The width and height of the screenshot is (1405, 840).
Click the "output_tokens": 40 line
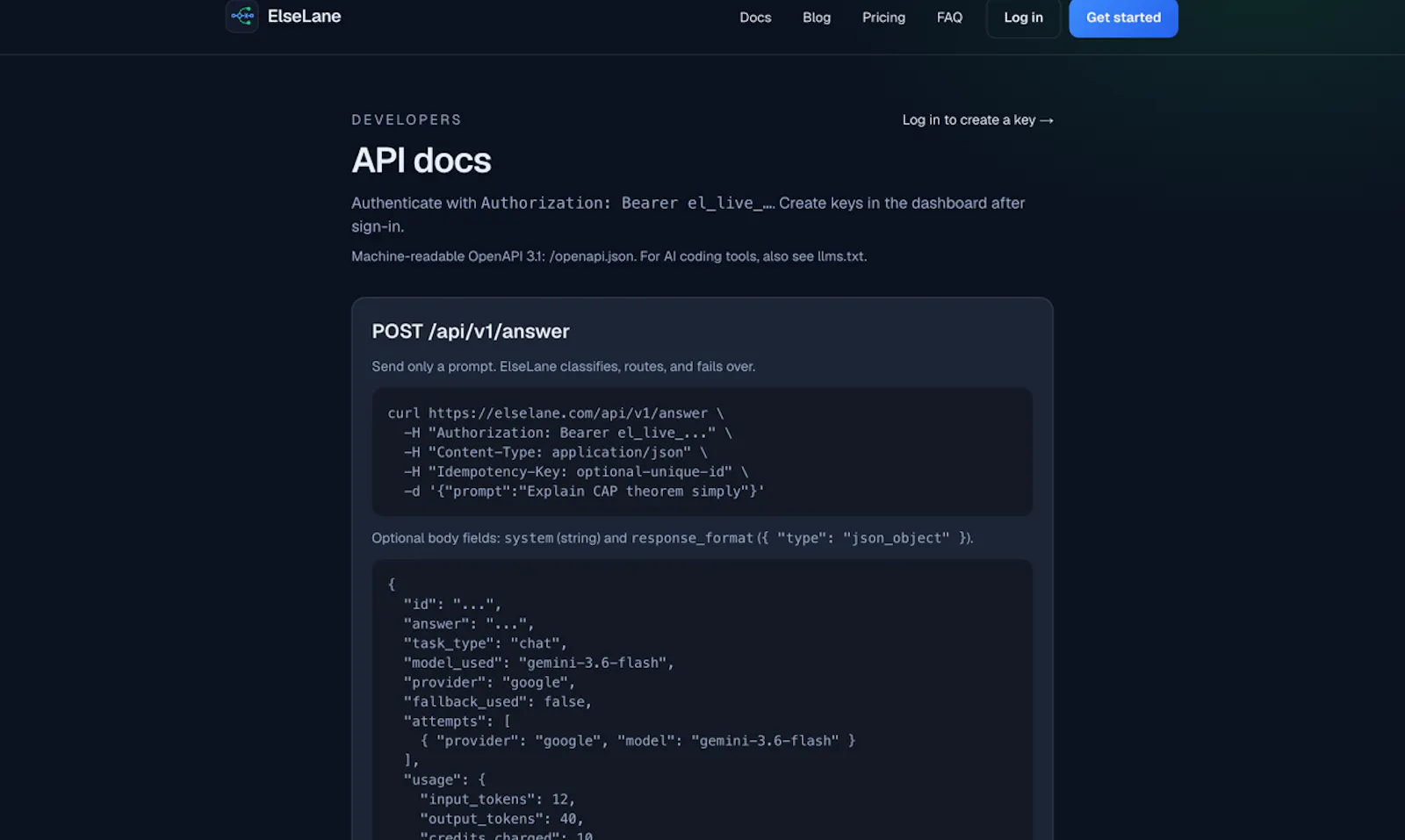[x=502, y=819]
